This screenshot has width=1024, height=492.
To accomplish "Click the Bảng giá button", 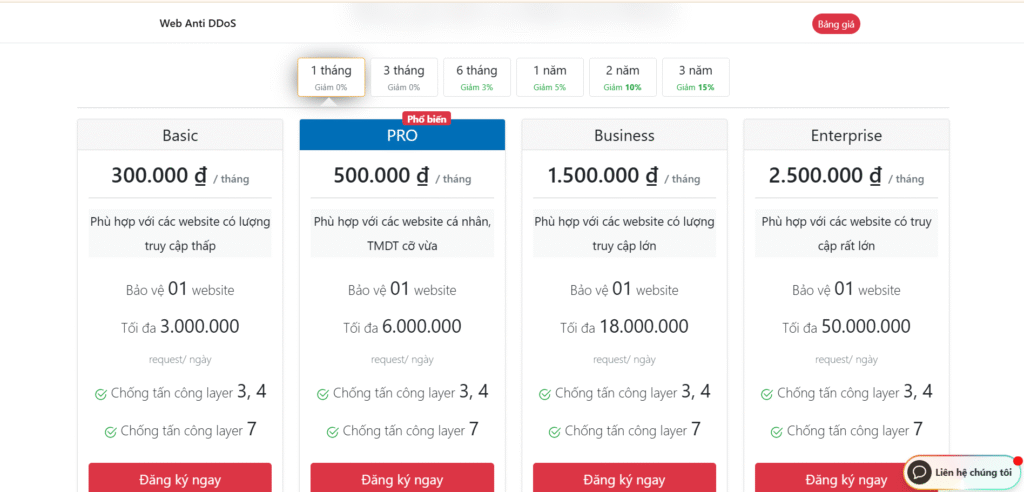I will point(836,24).
